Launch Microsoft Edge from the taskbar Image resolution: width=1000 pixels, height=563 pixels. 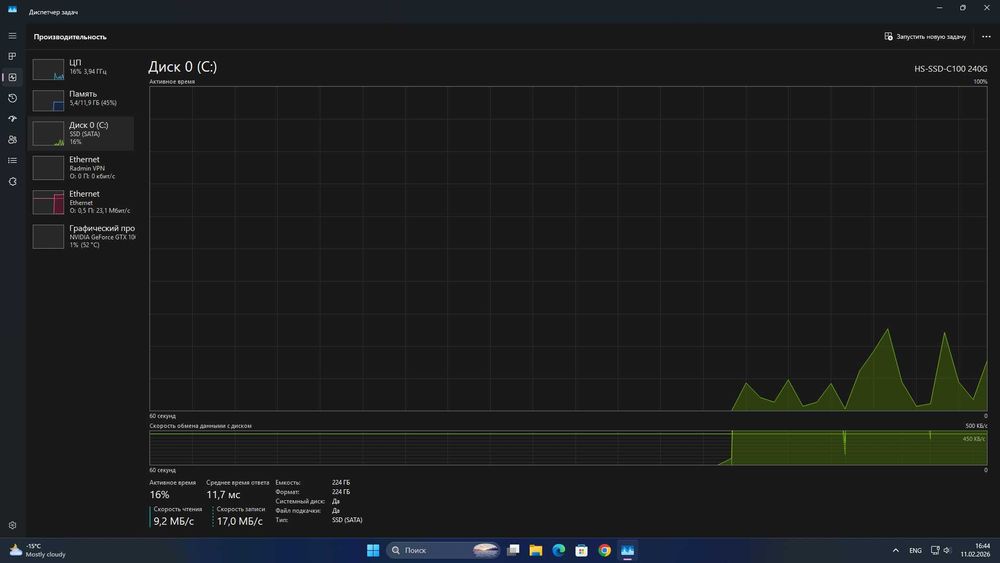pyautogui.click(x=559, y=550)
